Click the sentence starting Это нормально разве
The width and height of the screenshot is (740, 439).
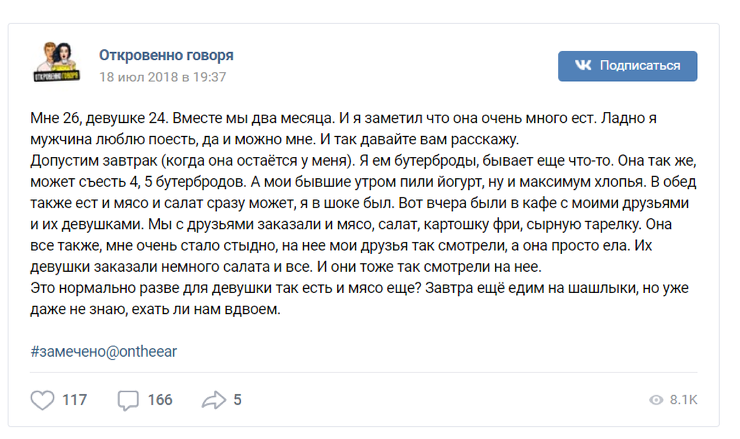pyautogui.click(x=226, y=288)
